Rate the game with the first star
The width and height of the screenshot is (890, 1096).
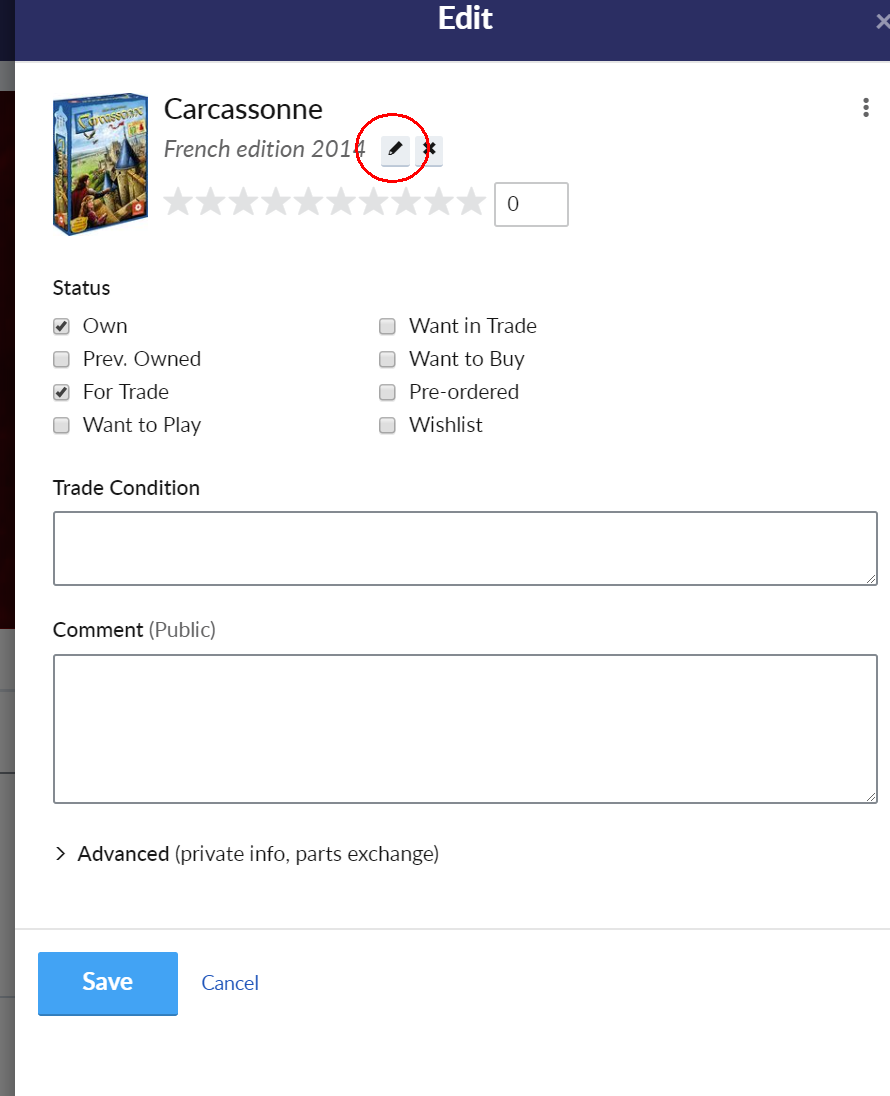[x=178, y=203]
